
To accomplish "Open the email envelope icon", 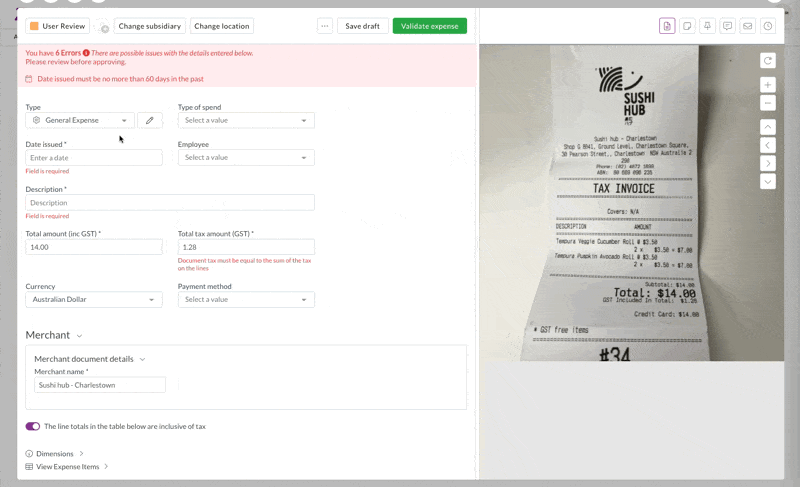I will 747,26.
